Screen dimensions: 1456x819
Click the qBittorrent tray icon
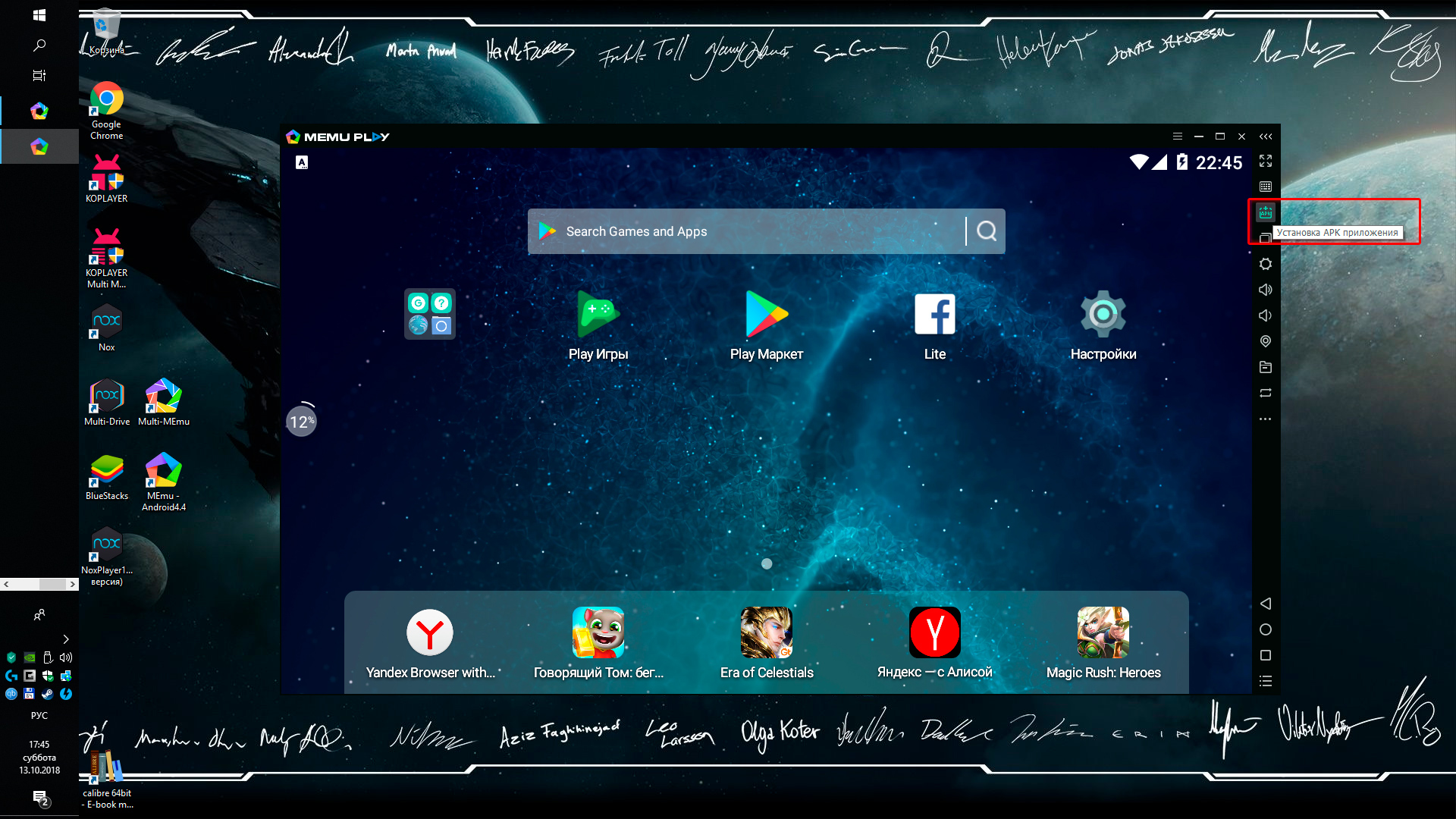(11, 693)
